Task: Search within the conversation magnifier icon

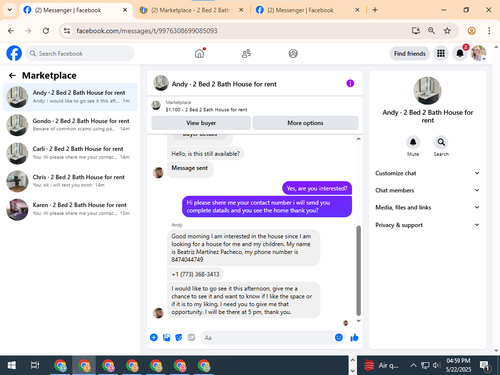Action: (x=441, y=142)
